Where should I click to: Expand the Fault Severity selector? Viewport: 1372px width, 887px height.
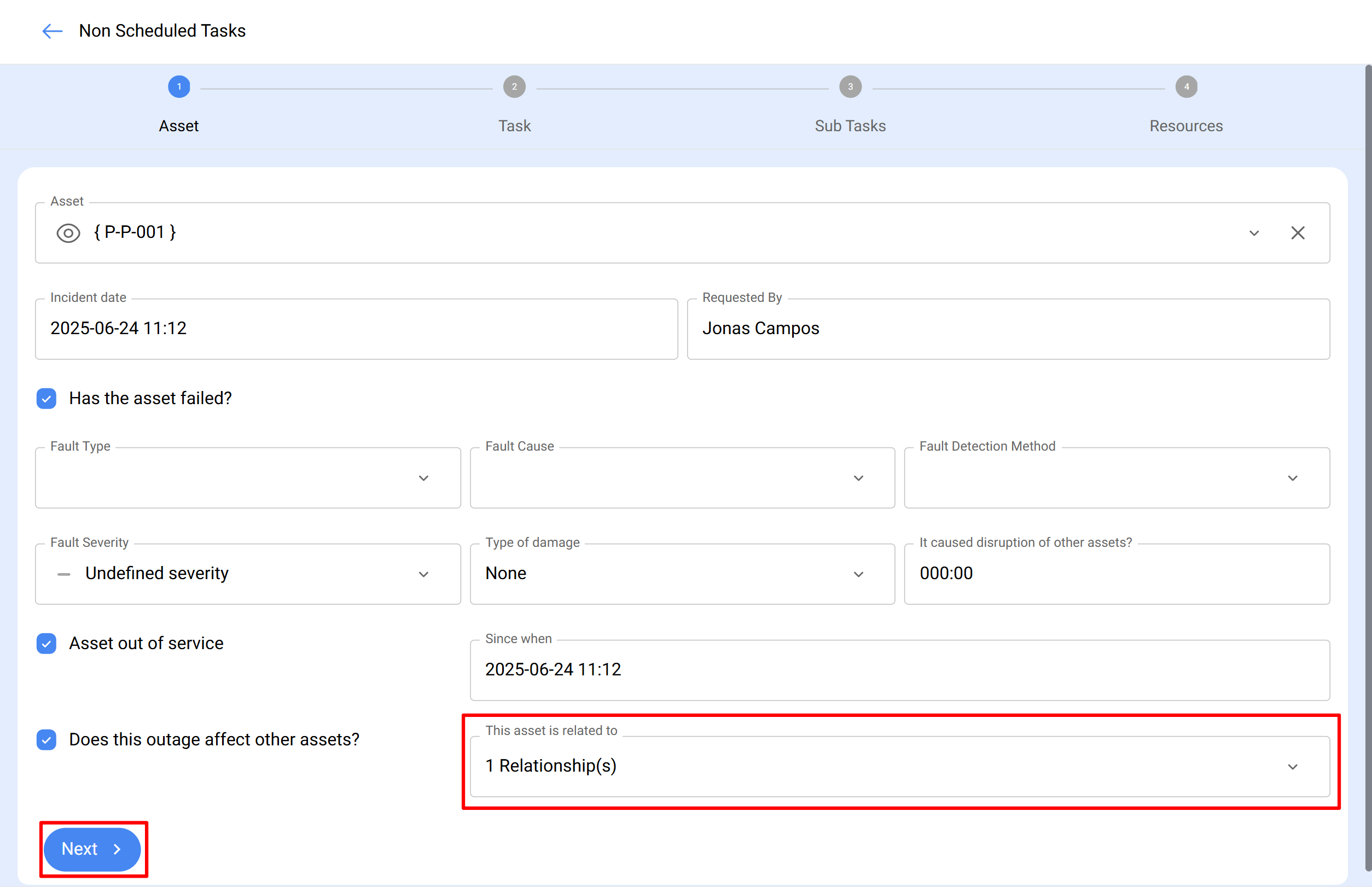(x=423, y=574)
